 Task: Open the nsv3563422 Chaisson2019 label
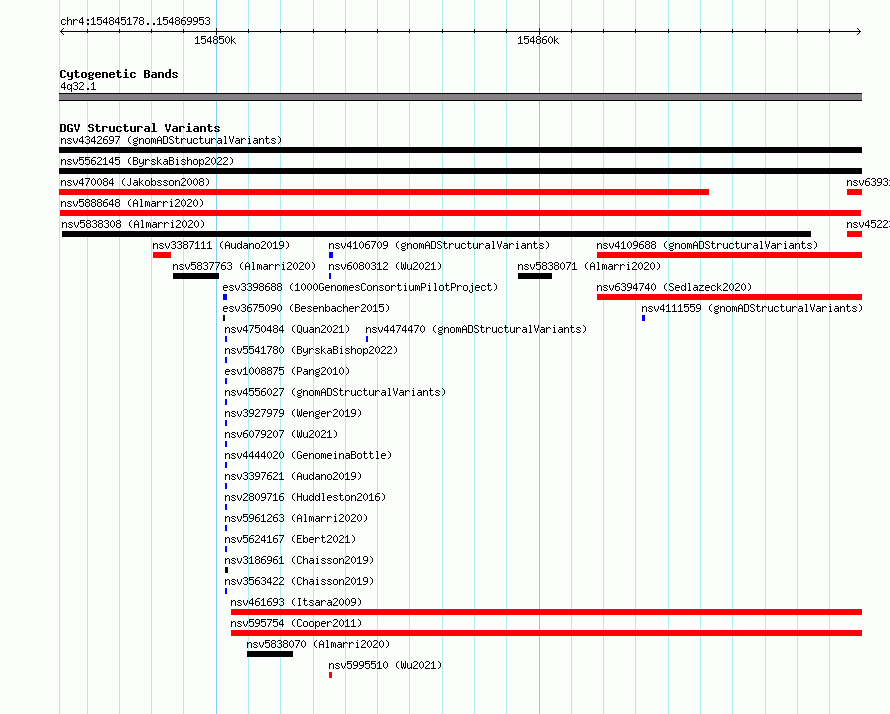299,581
